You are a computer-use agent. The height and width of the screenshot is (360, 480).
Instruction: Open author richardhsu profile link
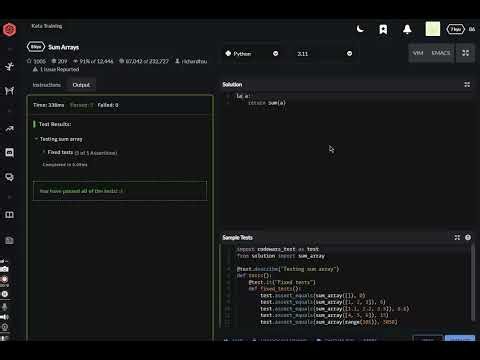[x=191, y=61]
